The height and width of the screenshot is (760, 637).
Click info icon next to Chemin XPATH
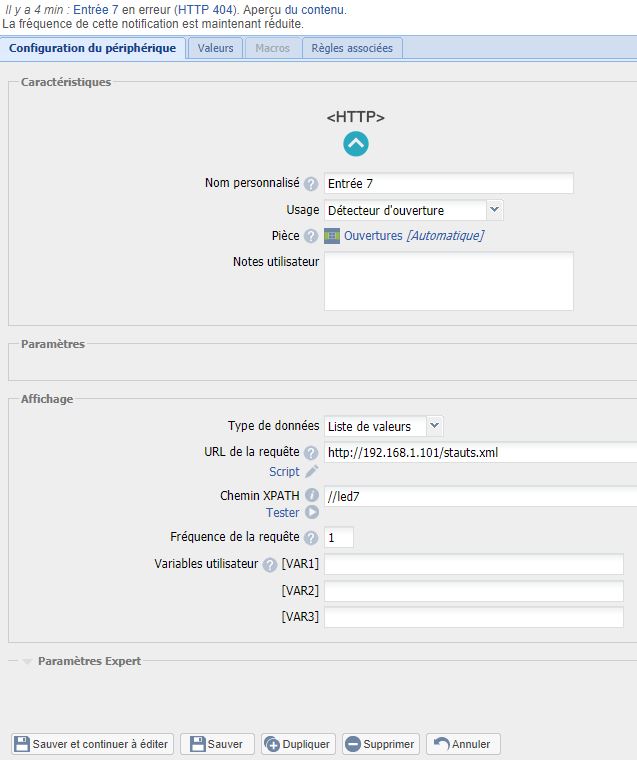tap(311, 496)
